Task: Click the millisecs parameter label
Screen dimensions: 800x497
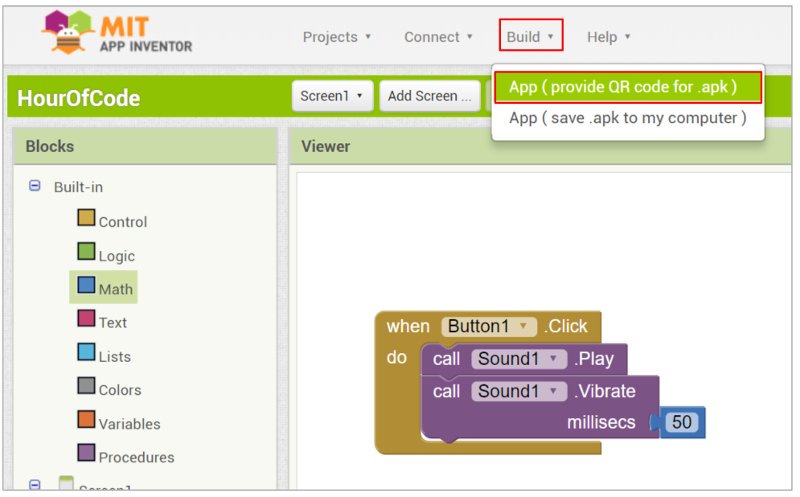Action: [x=601, y=423]
